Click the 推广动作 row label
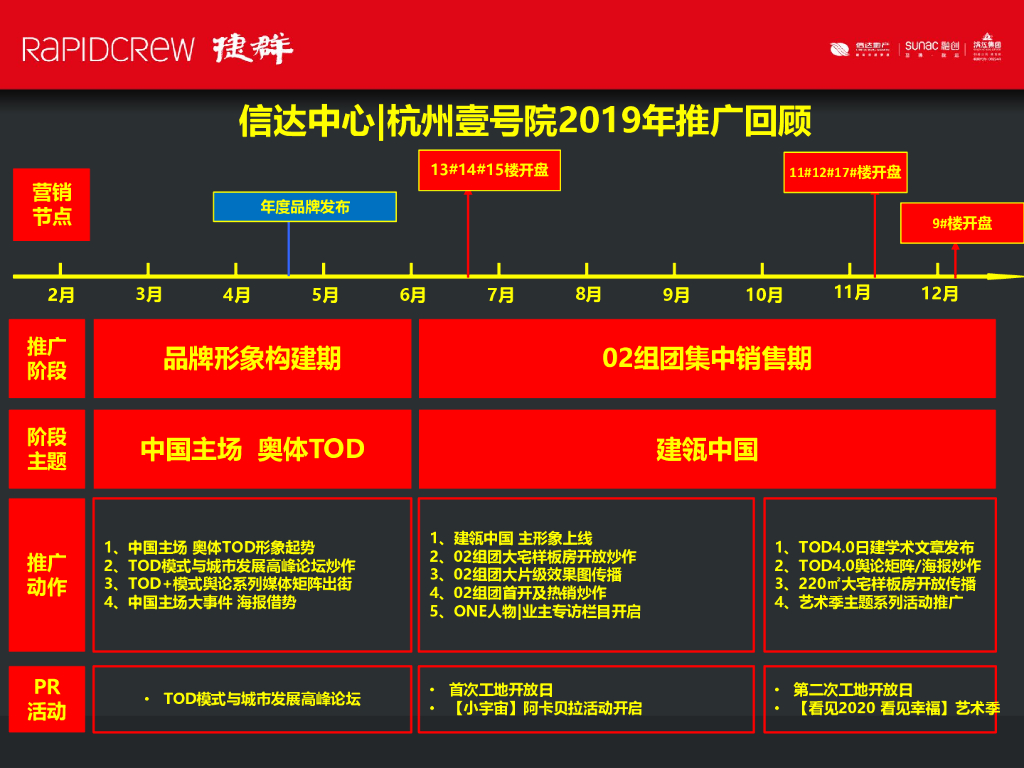 click(47, 575)
